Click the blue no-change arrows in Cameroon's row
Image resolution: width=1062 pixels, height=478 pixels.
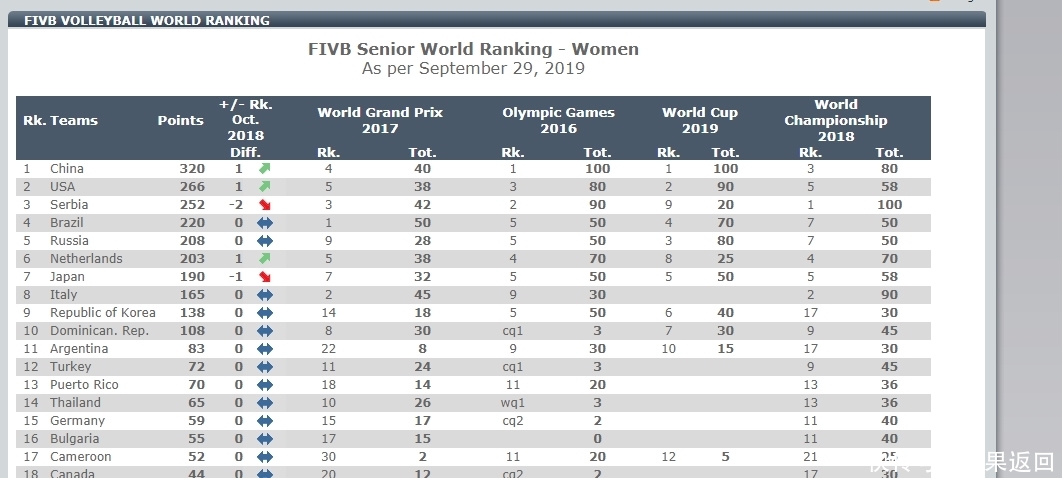[x=265, y=457]
